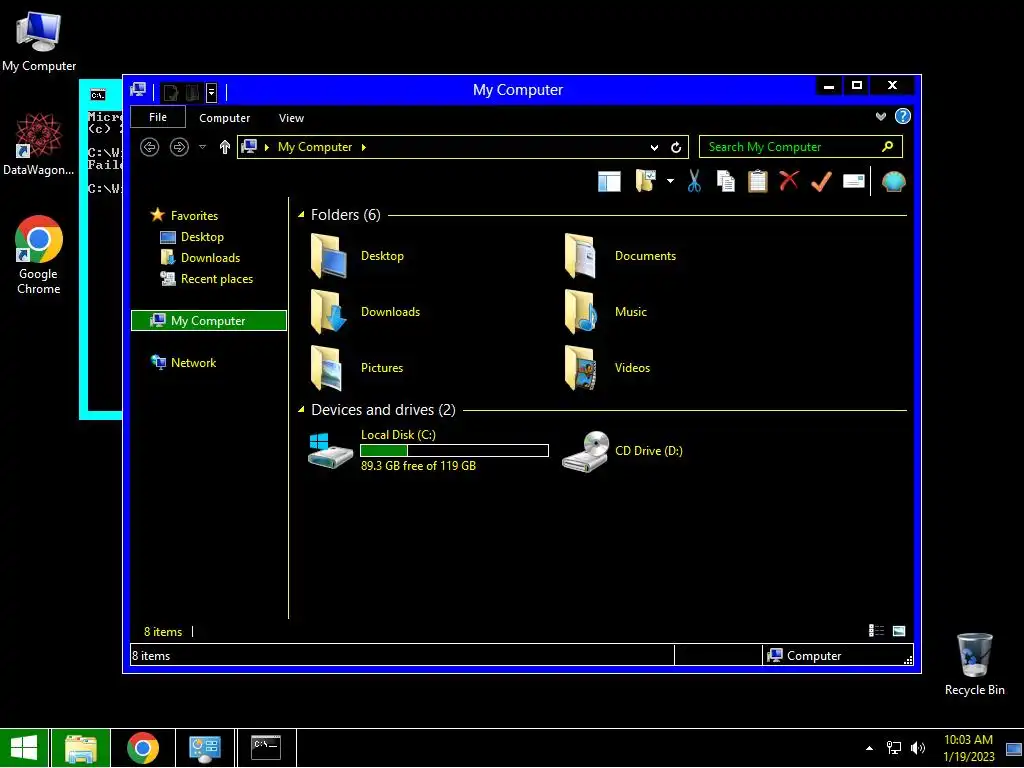Select the Documents folder icon
Viewport: 1024px width, 768px height.
(x=580, y=256)
